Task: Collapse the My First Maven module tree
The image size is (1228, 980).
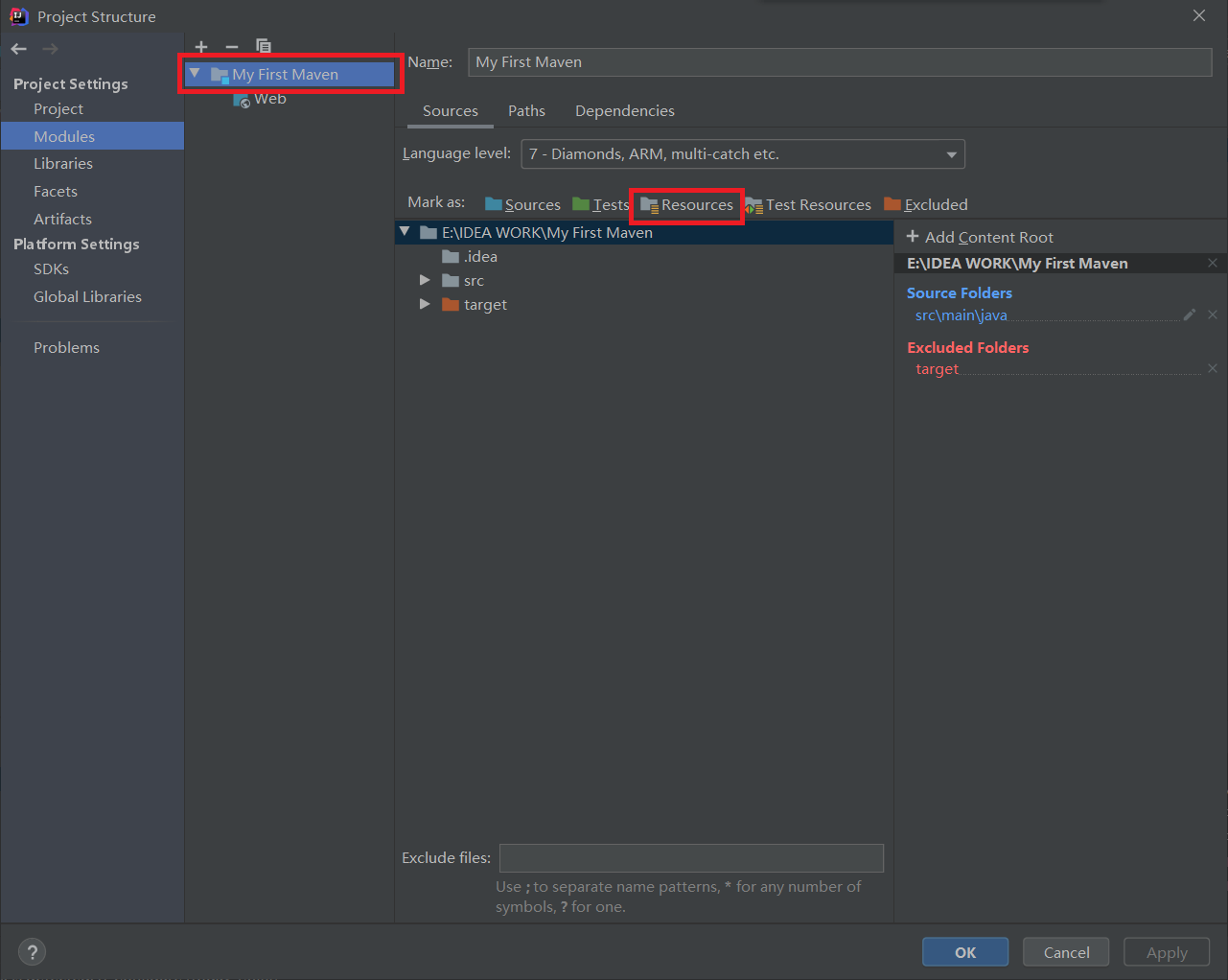Action: [195, 73]
